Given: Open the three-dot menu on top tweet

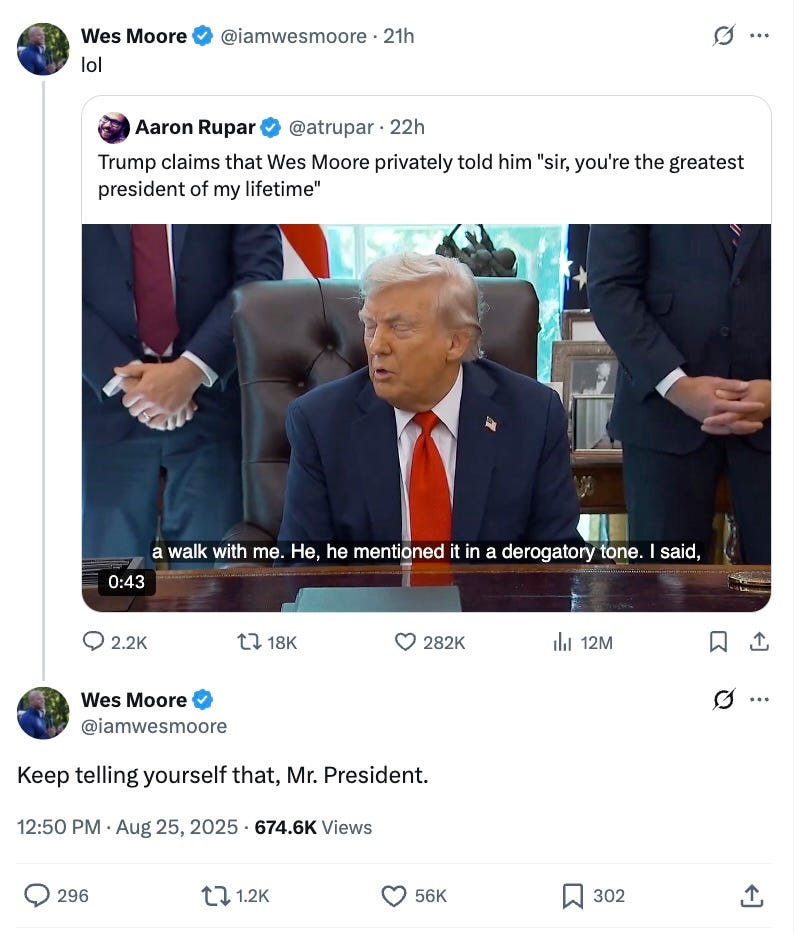Looking at the screenshot, I should 759,36.
